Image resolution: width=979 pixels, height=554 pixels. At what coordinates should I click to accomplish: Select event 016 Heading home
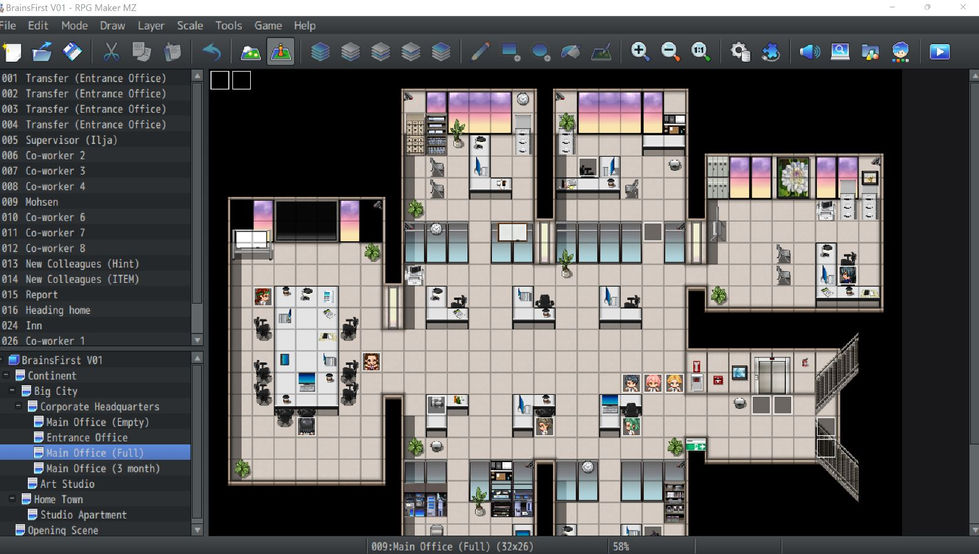coord(95,310)
